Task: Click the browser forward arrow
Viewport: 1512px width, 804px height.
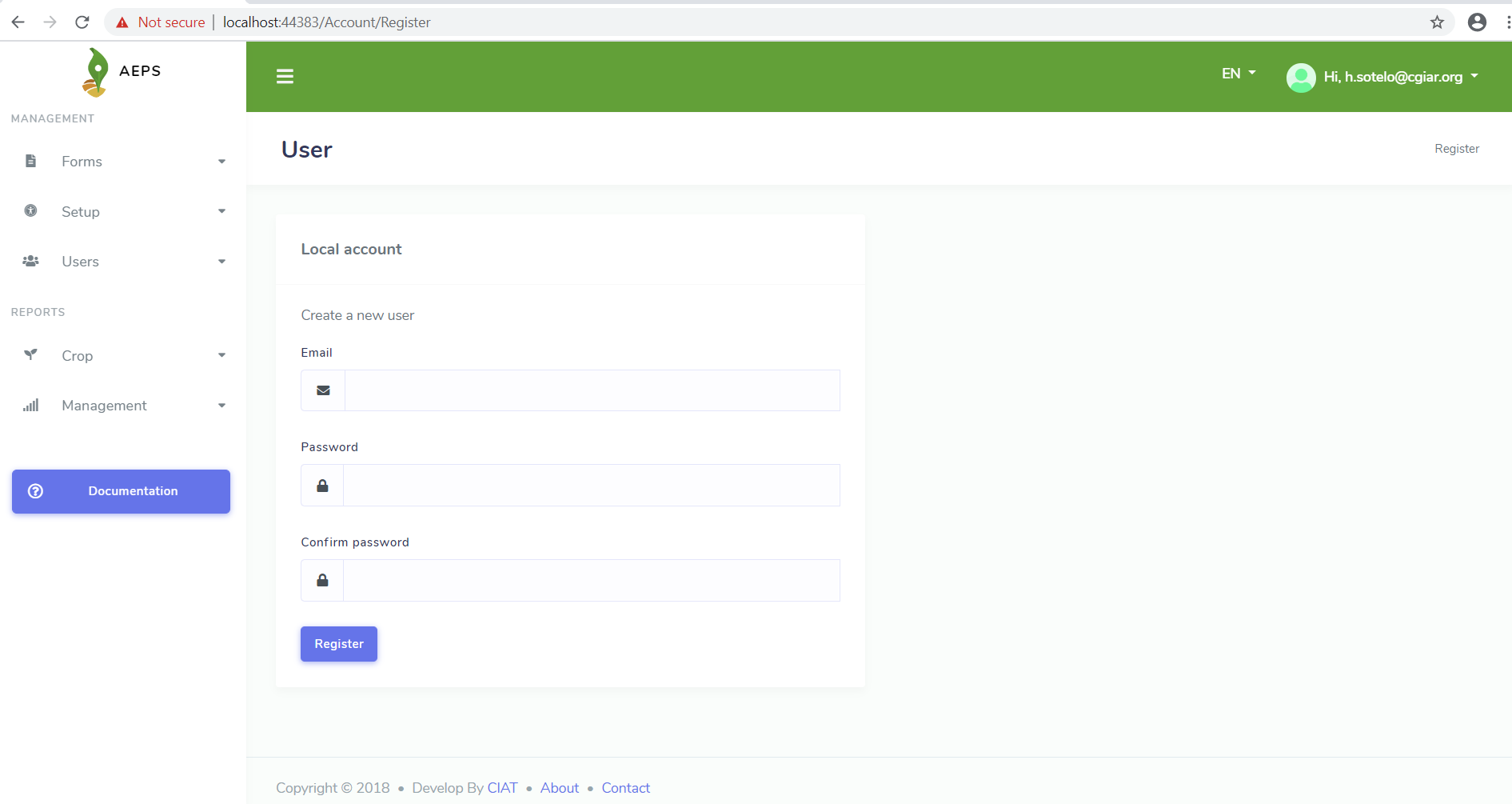Action: 50,22
